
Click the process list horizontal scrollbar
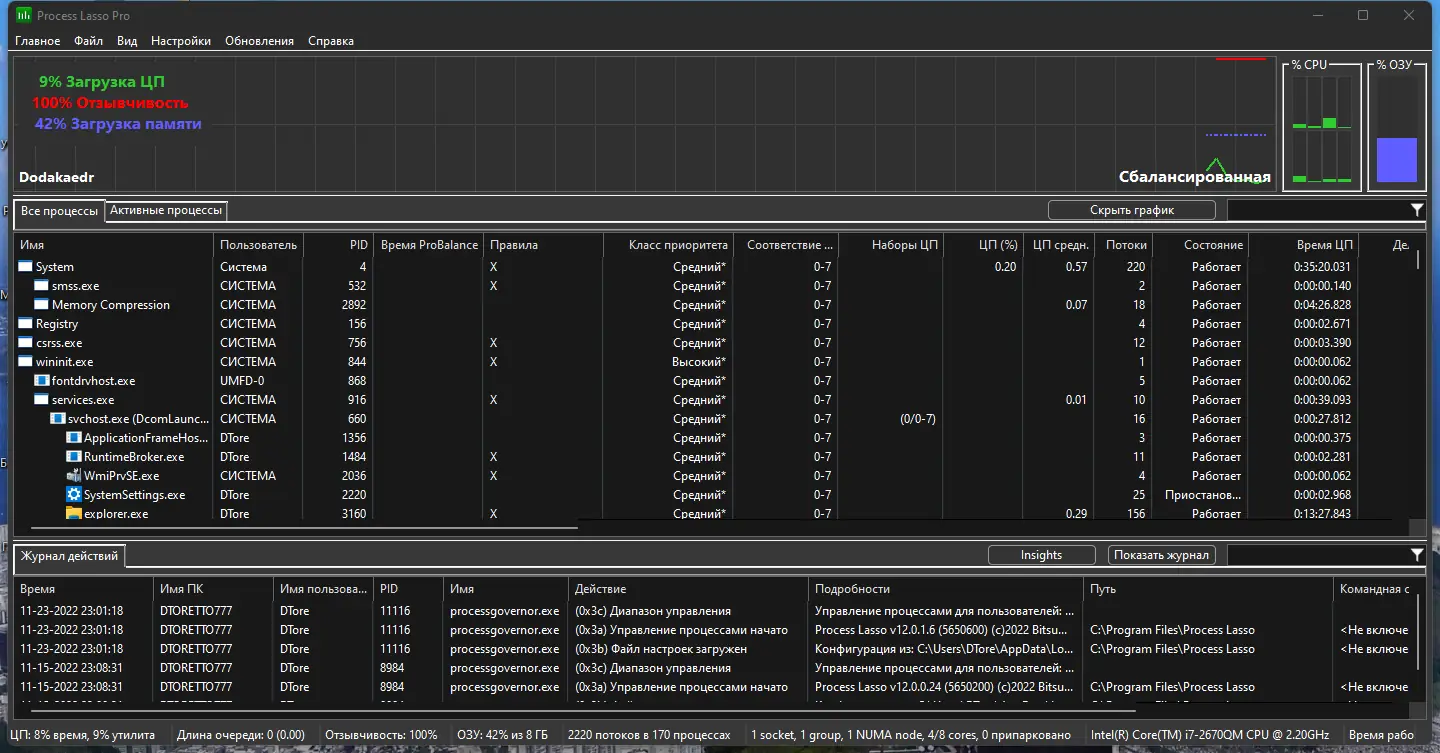click(305, 527)
